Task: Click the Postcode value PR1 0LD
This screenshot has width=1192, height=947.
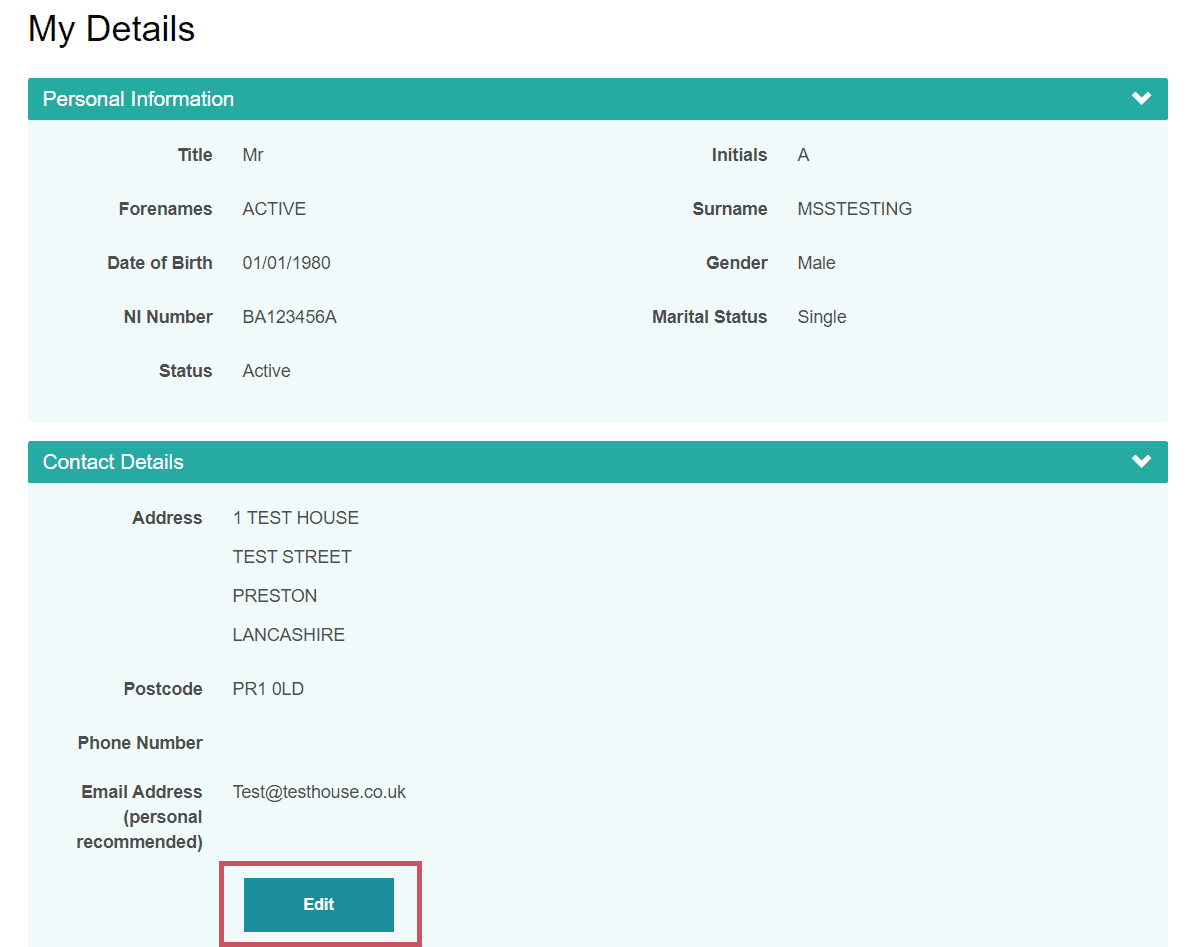Action: (x=268, y=688)
